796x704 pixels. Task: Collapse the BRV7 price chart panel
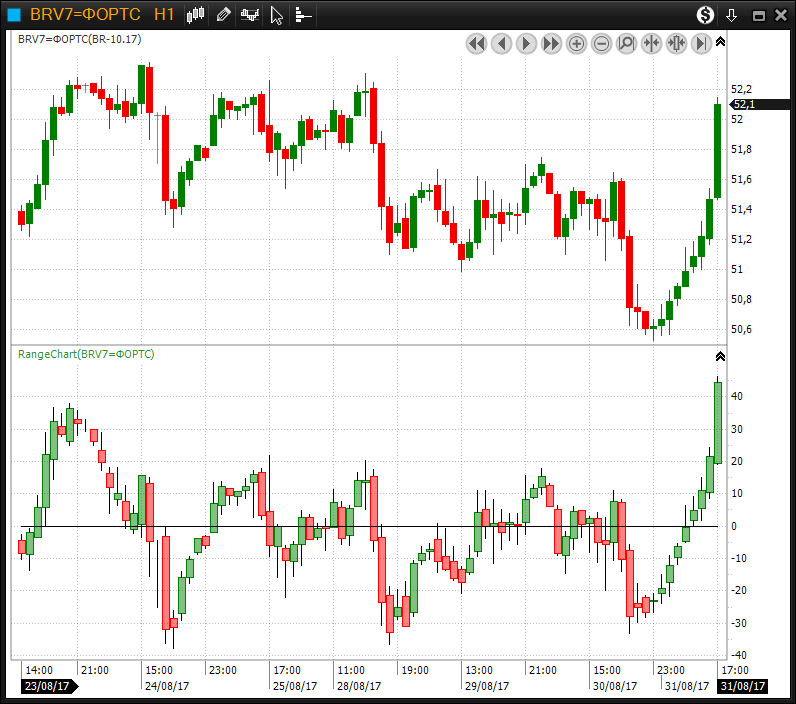tap(720, 42)
